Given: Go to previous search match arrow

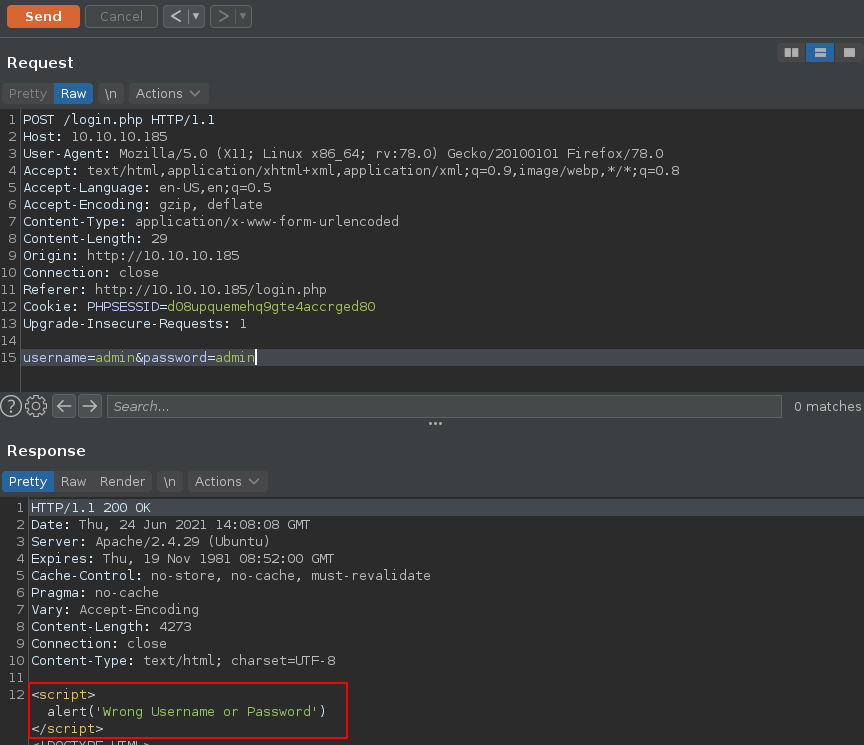Looking at the screenshot, I should 64,406.
